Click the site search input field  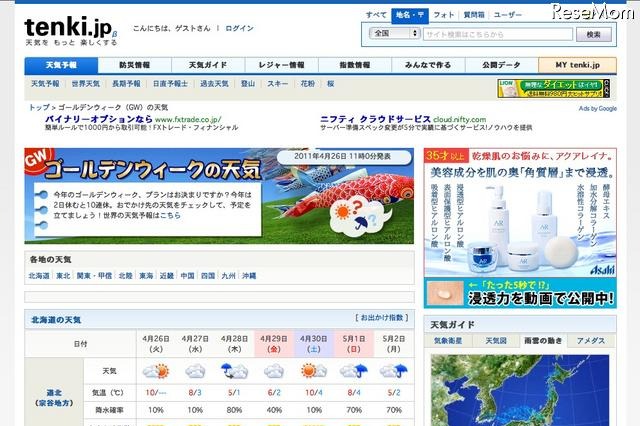point(499,33)
